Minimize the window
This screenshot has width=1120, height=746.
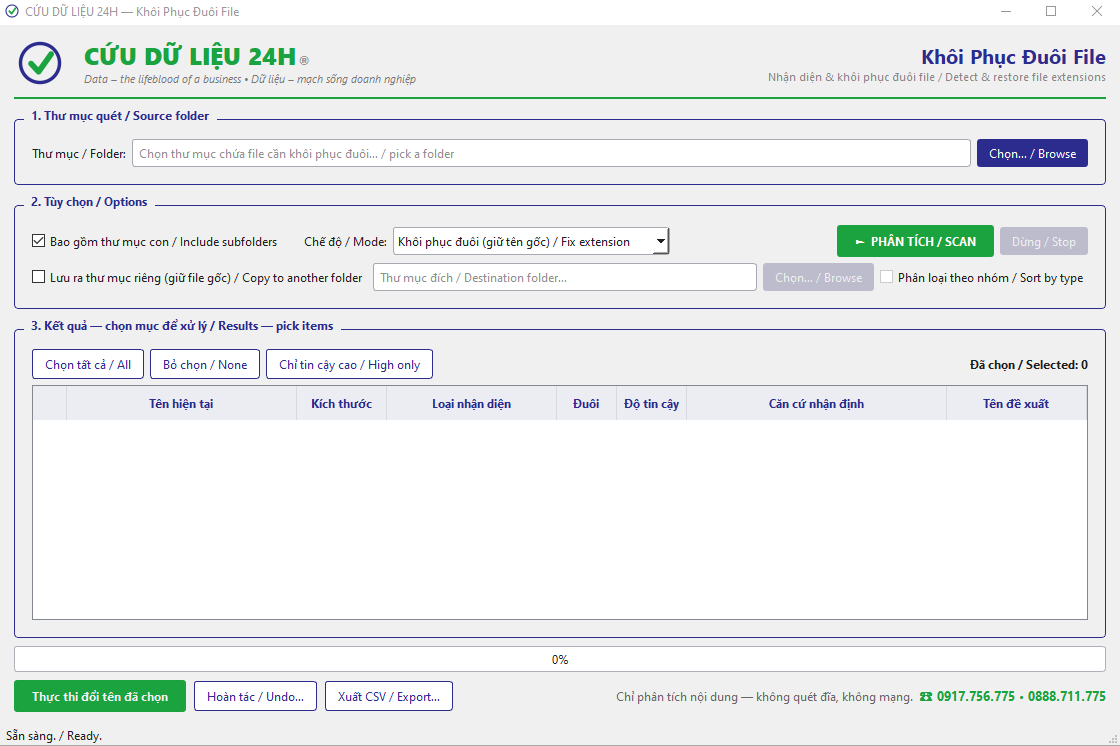coord(1006,11)
